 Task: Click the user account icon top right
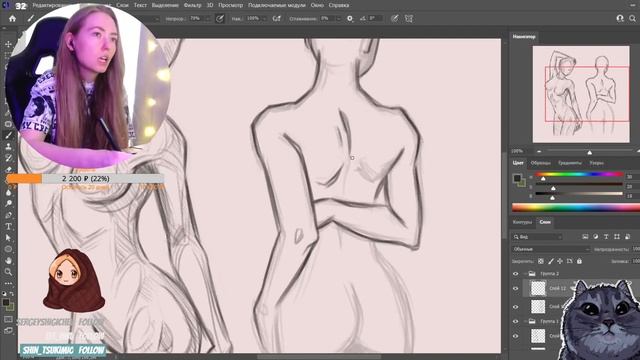click(620, 18)
